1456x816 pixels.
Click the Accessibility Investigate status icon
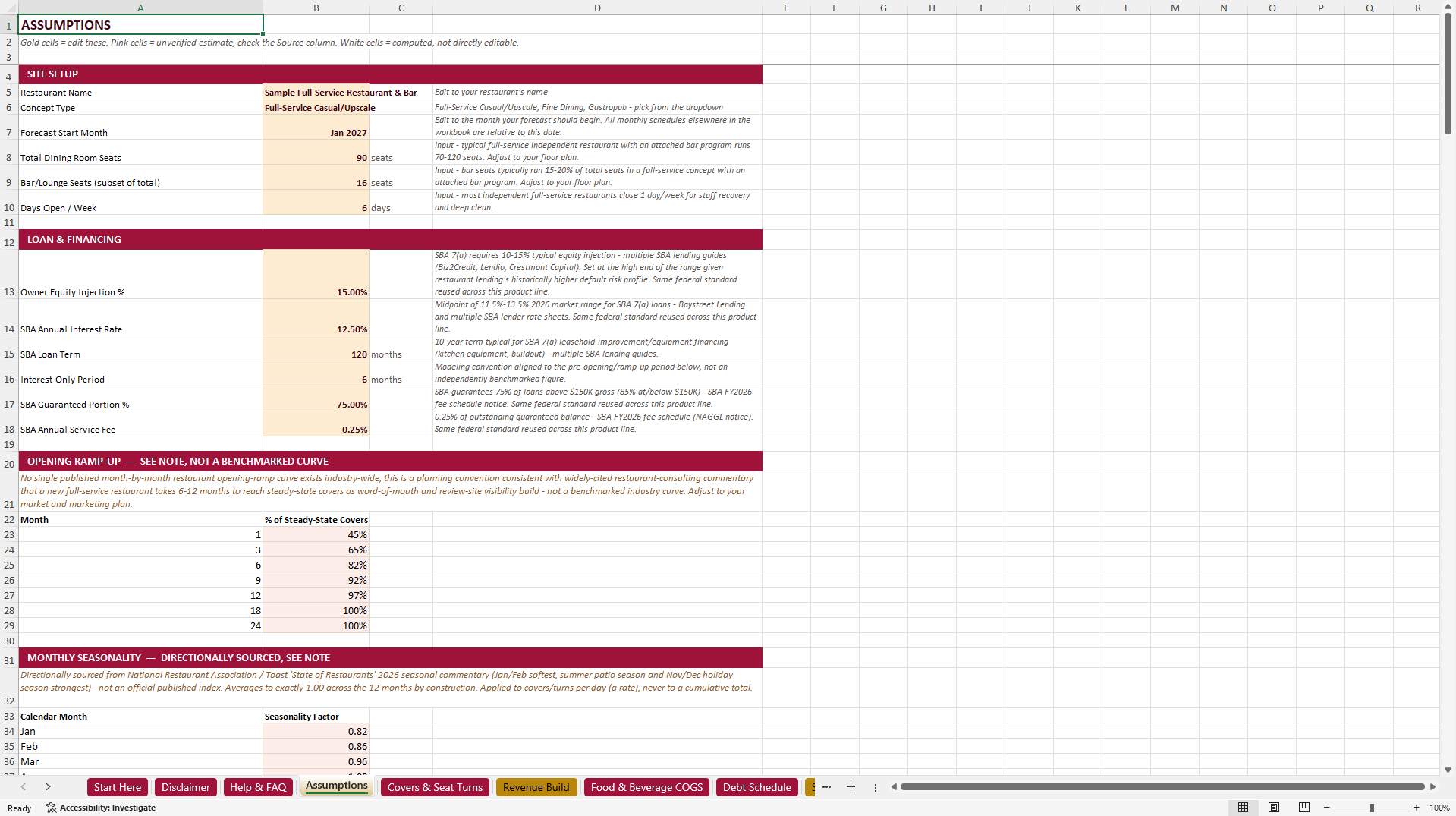coord(101,808)
